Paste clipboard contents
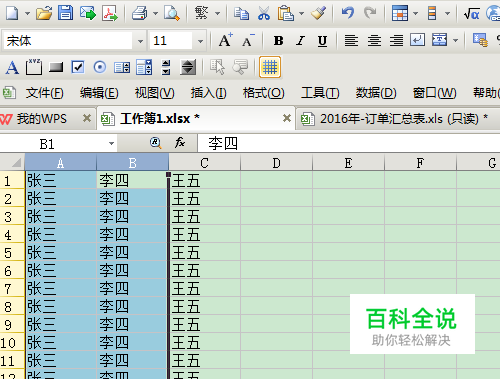 pyautogui.click(x=286, y=13)
